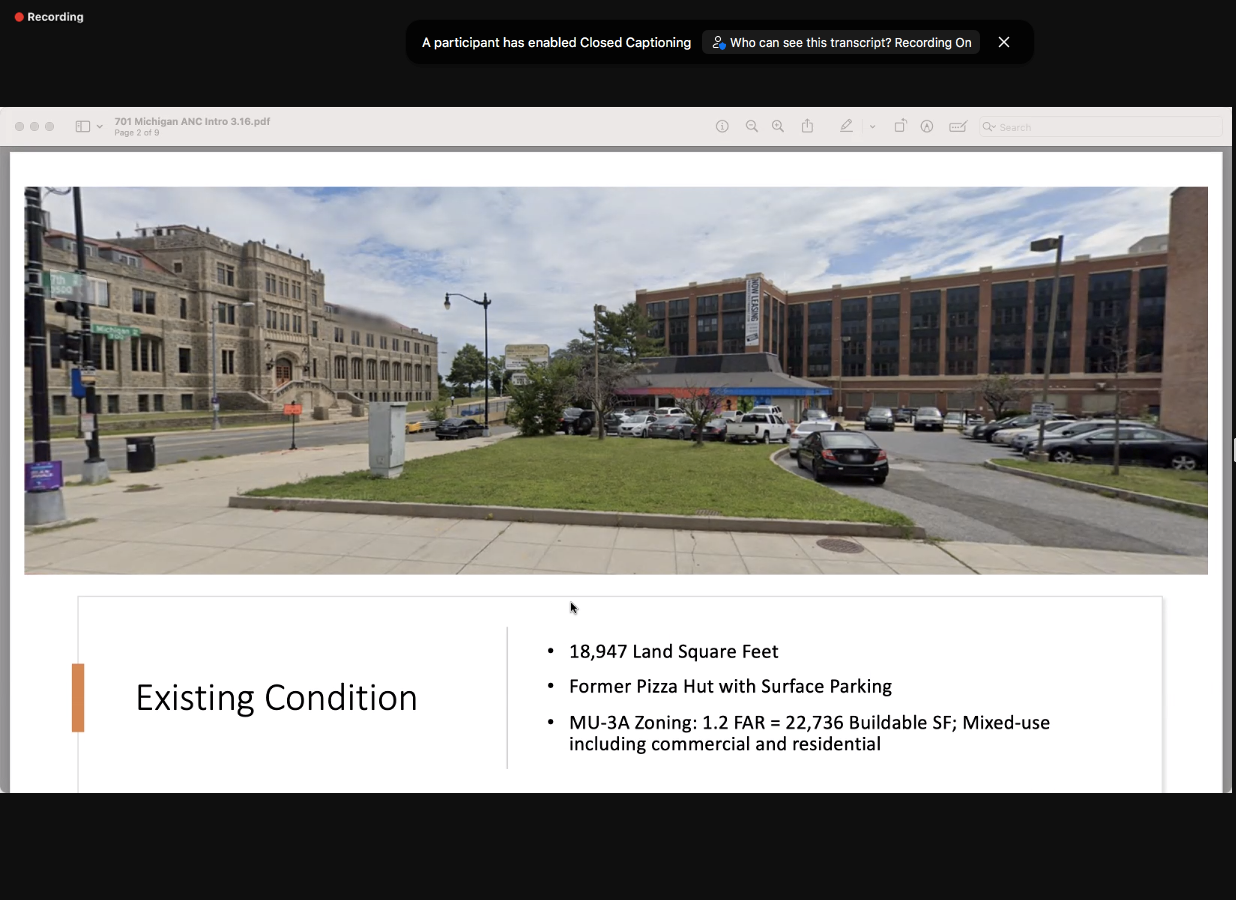Viewport: 1236px width, 900px height.
Task: Click the street panorama photo in slide
Action: point(616,380)
